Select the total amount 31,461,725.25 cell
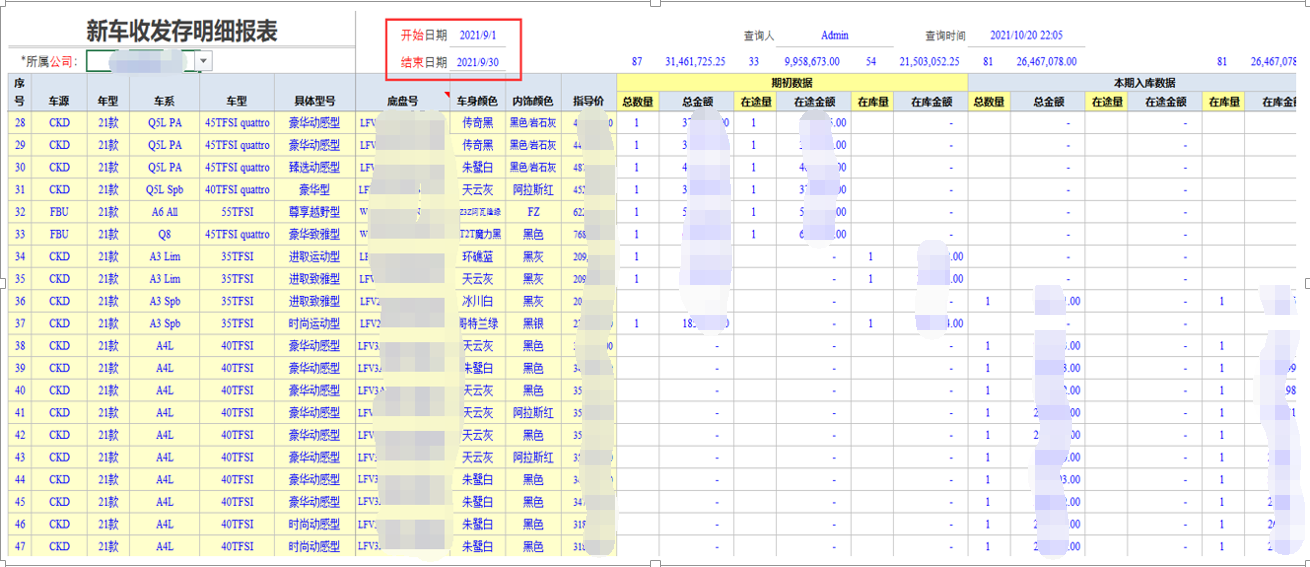Viewport: 1310px width, 567px height. tap(695, 62)
